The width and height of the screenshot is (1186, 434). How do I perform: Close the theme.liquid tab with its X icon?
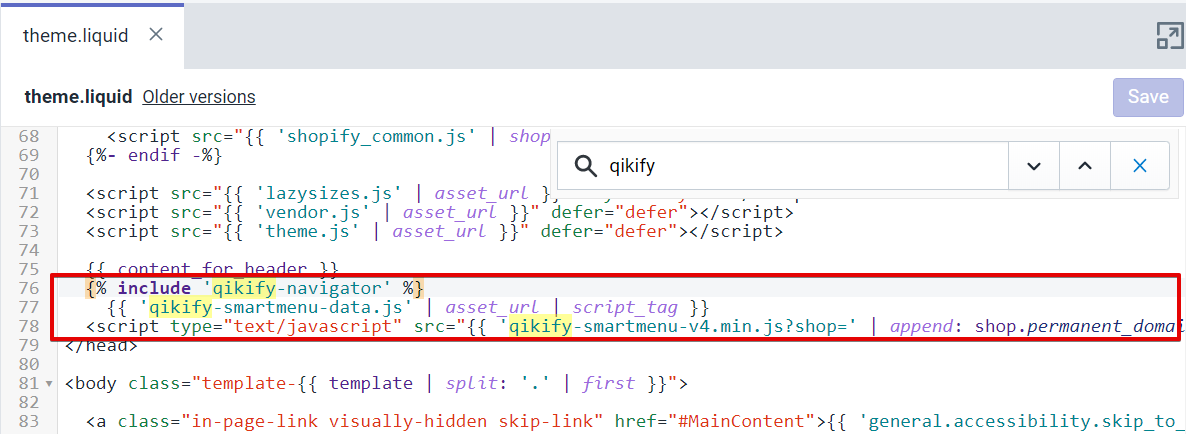pos(156,35)
